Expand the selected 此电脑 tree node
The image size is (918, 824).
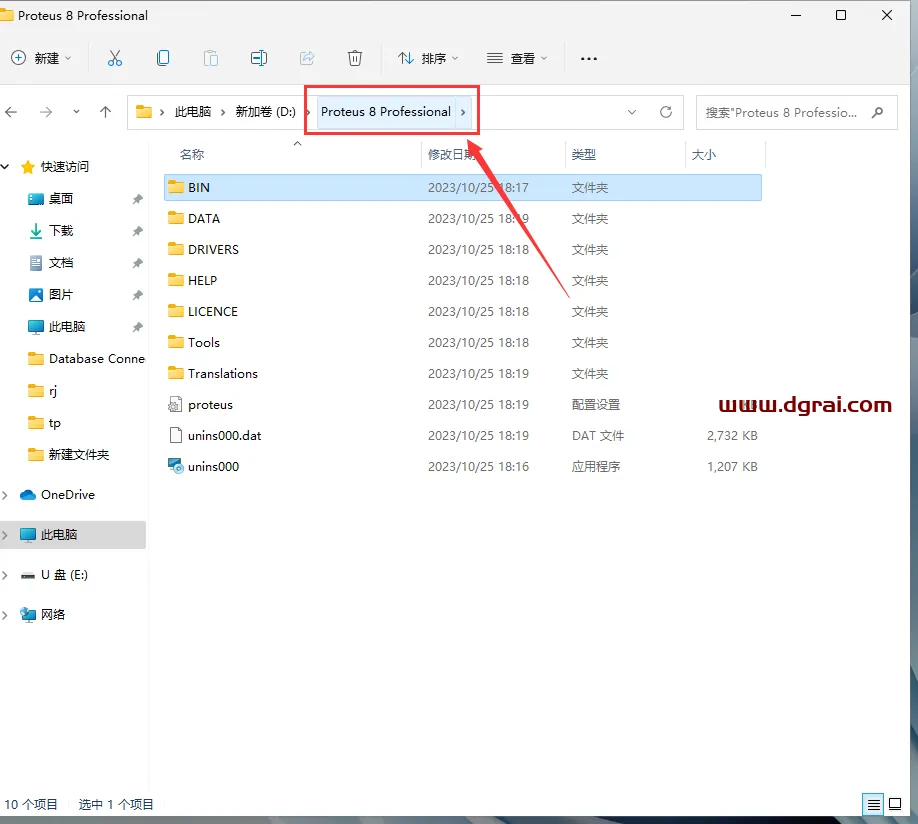pyautogui.click(x=5, y=535)
